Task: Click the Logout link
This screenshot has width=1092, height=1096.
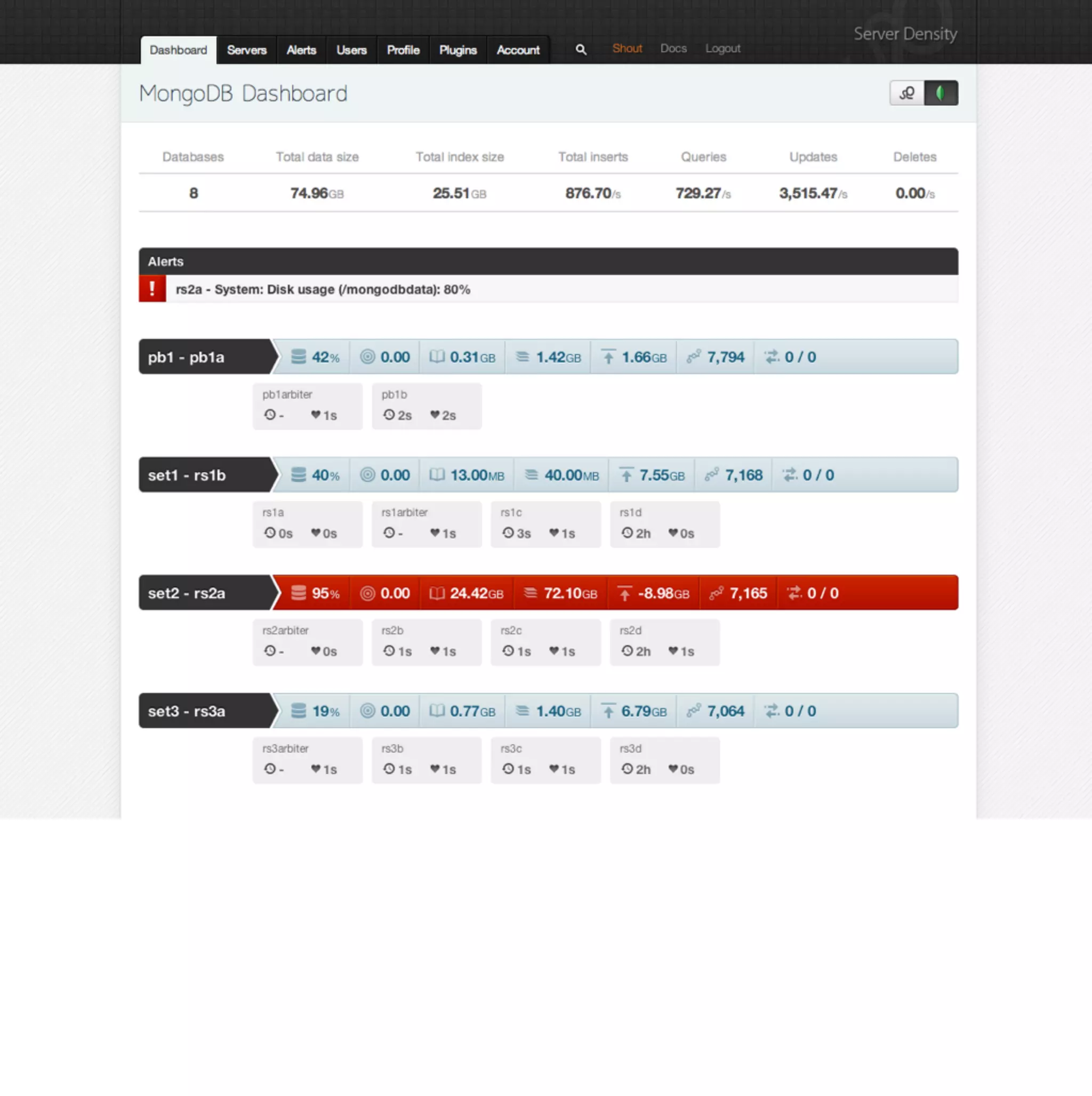Action: (722, 49)
